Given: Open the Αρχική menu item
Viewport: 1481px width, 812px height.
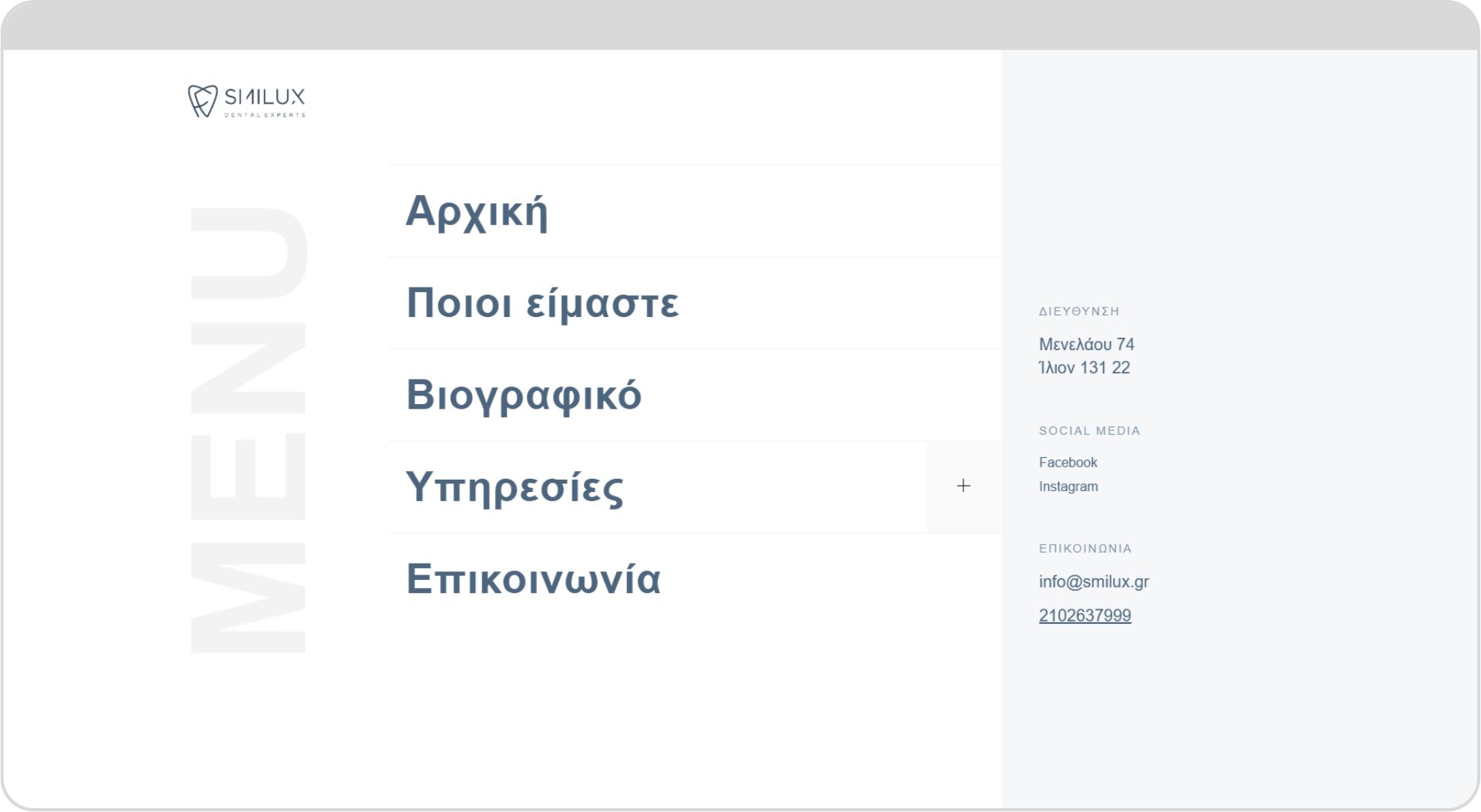Looking at the screenshot, I should pyautogui.click(x=477, y=211).
